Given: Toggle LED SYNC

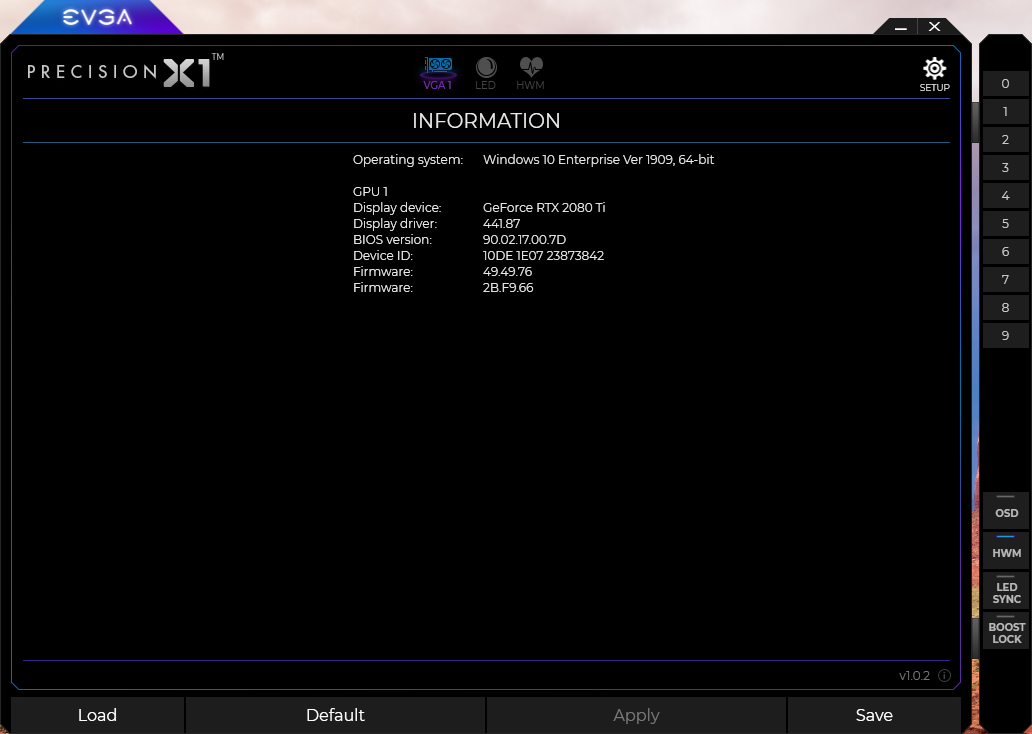Looking at the screenshot, I should 1006,590.
